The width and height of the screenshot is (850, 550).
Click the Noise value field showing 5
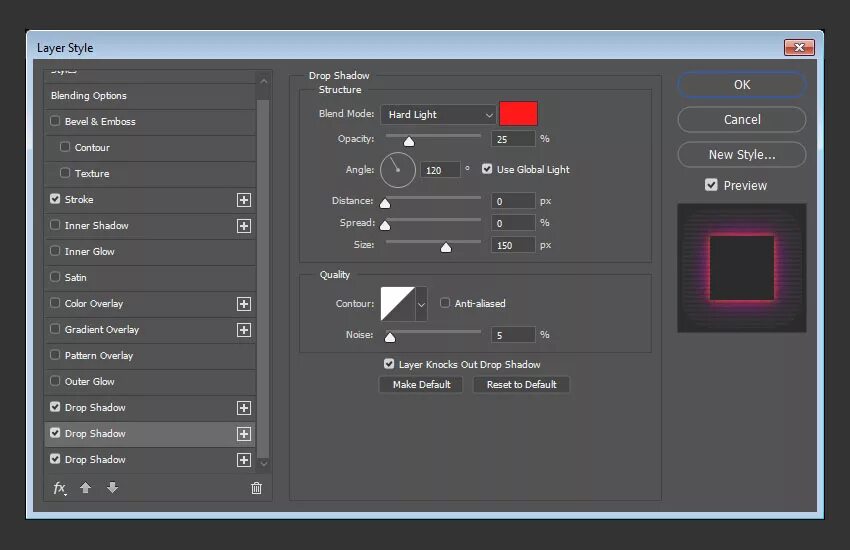click(x=513, y=335)
